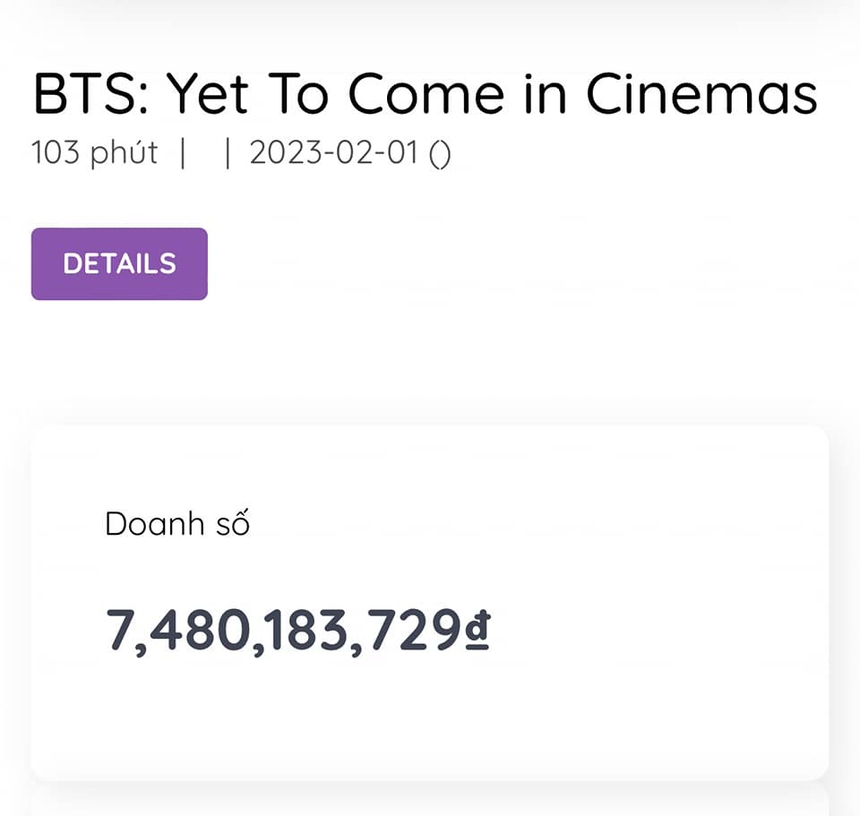Click the word Cinemas in the title
860x816 pixels.
pyautogui.click(x=702, y=95)
